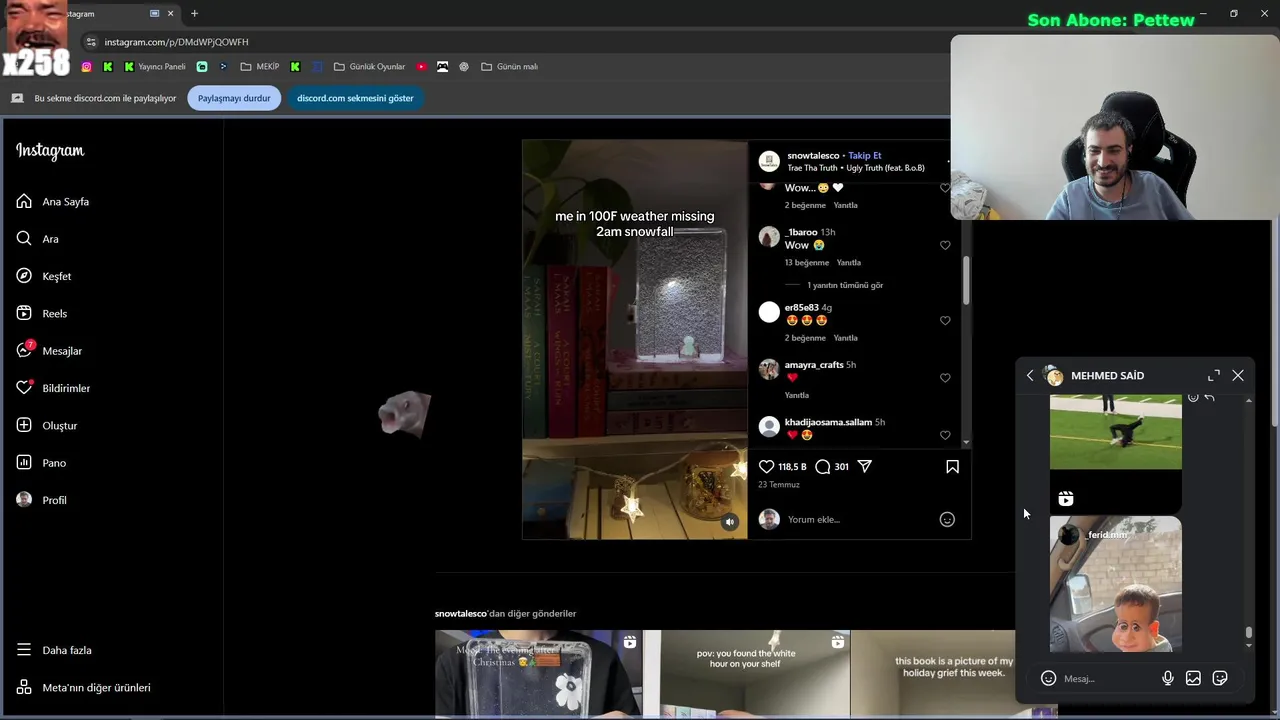
Task: Open the post options three-dot menu
Action: 948,161
